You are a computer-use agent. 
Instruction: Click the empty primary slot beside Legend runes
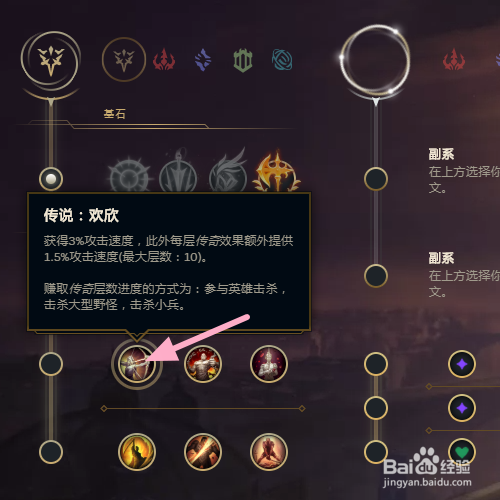[x=51, y=364]
